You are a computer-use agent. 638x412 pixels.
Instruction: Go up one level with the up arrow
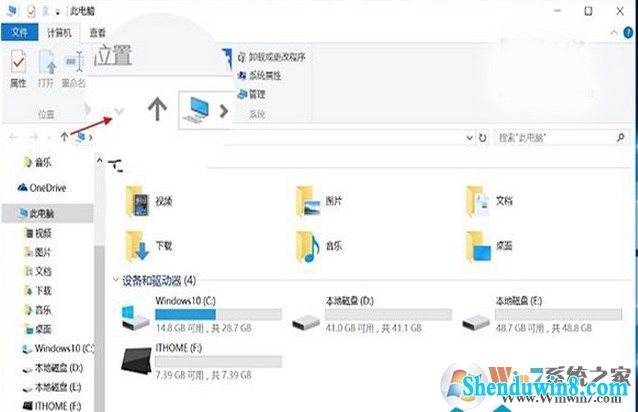(x=64, y=137)
